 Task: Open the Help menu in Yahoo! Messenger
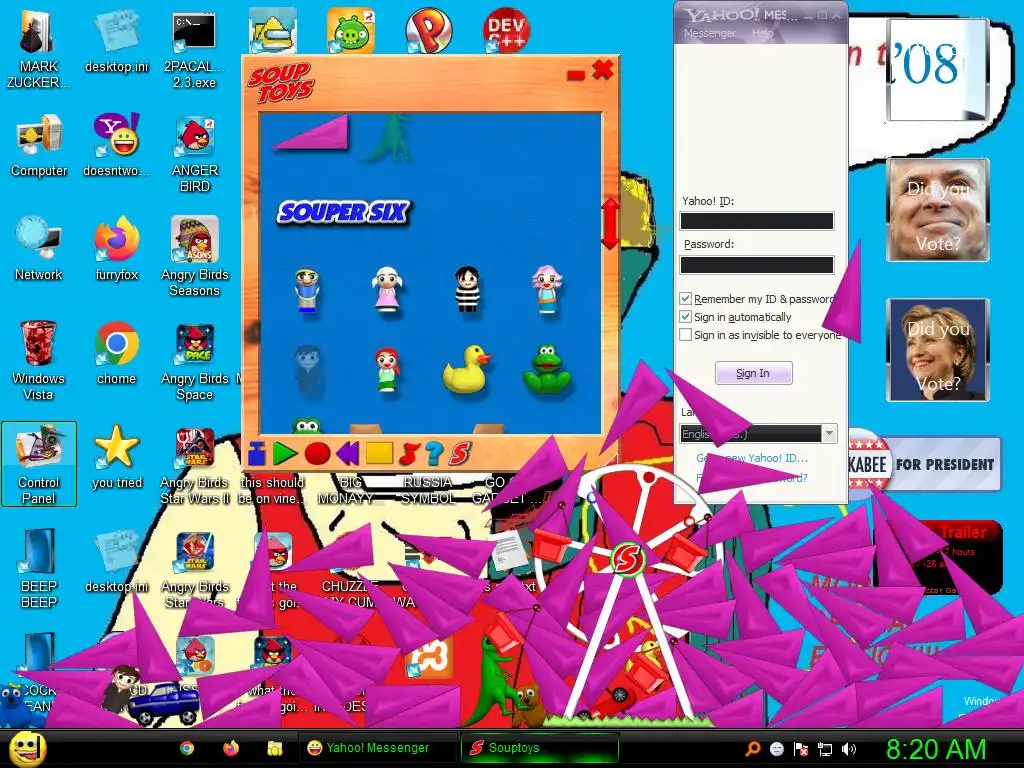[x=762, y=33]
